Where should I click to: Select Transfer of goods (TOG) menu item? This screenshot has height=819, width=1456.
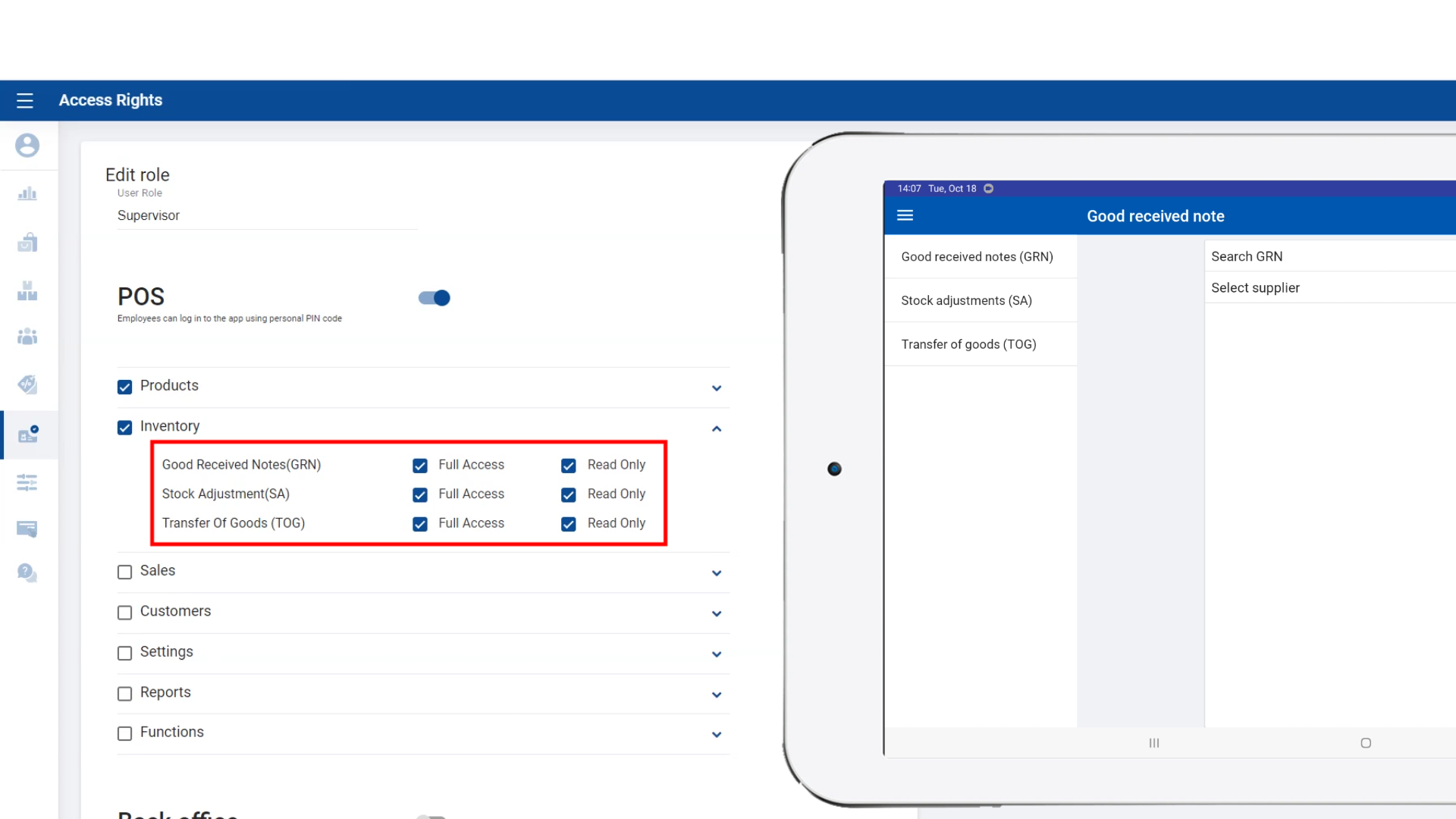(968, 344)
